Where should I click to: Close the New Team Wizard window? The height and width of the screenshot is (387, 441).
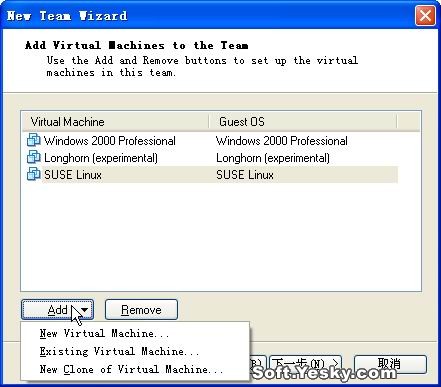(425, 15)
